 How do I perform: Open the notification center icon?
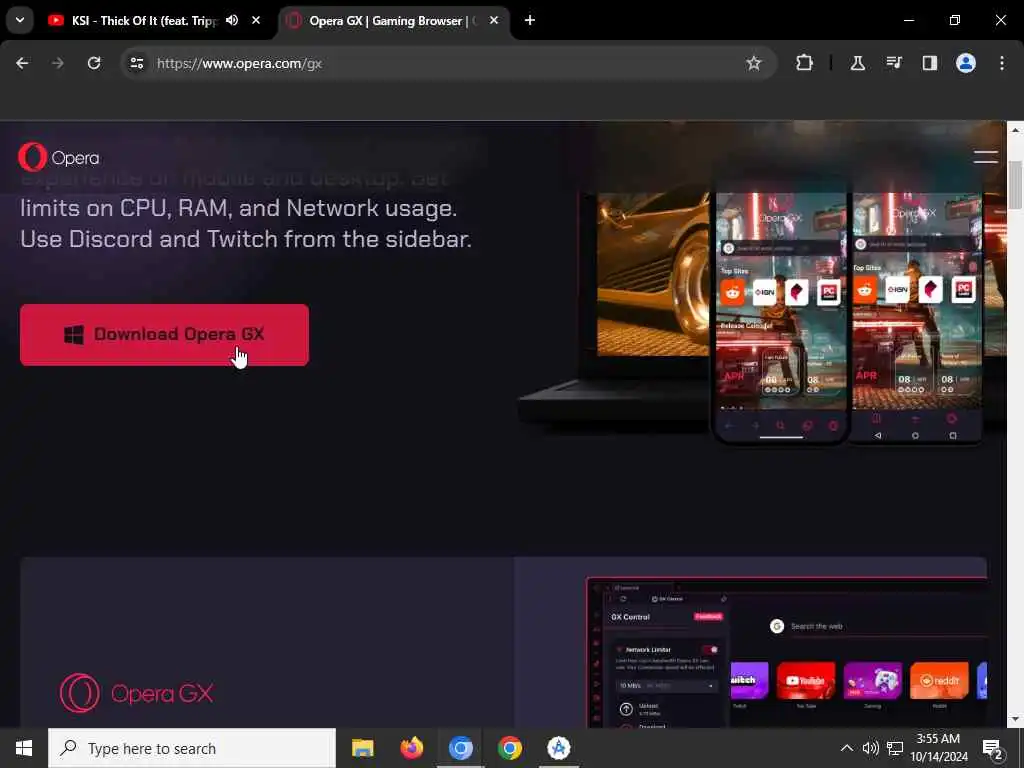tap(993, 748)
